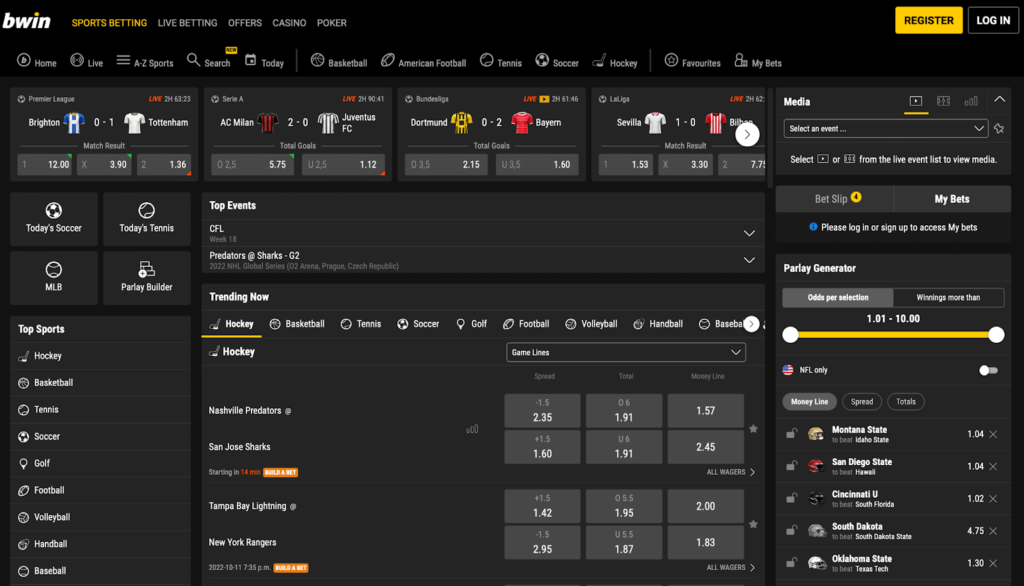The width and height of the screenshot is (1024, 586).
Task: Open stats icon for Predators vs Sharks
Action: click(472, 429)
